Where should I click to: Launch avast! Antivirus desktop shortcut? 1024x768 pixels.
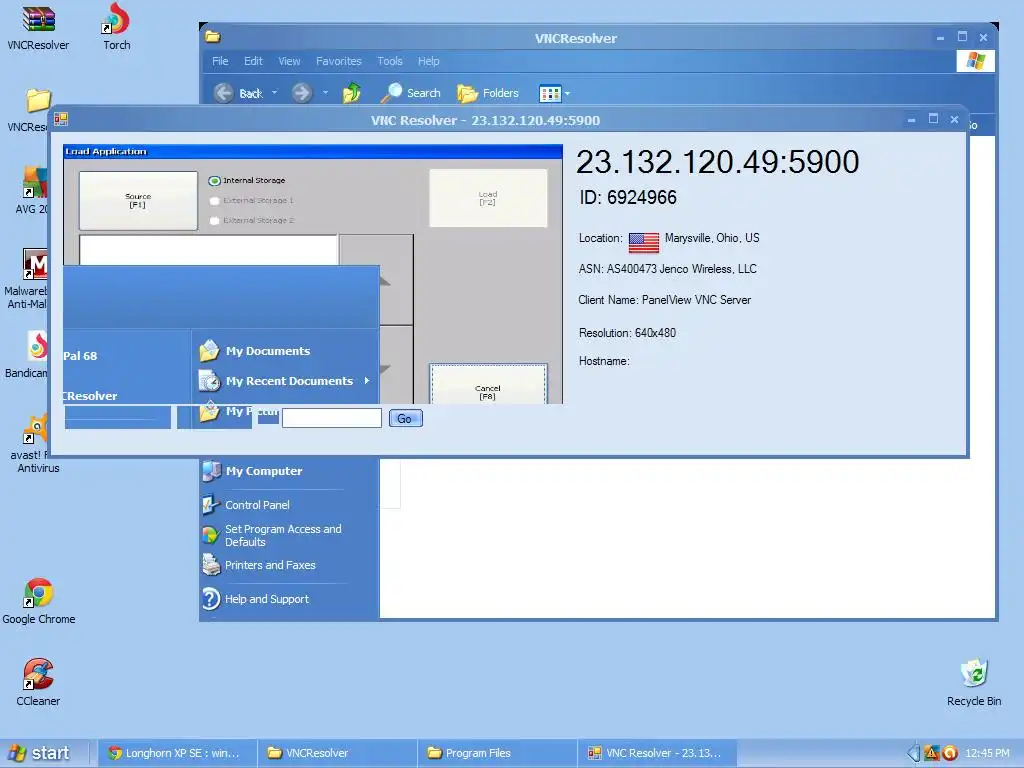pyautogui.click(x=35, y=428)
